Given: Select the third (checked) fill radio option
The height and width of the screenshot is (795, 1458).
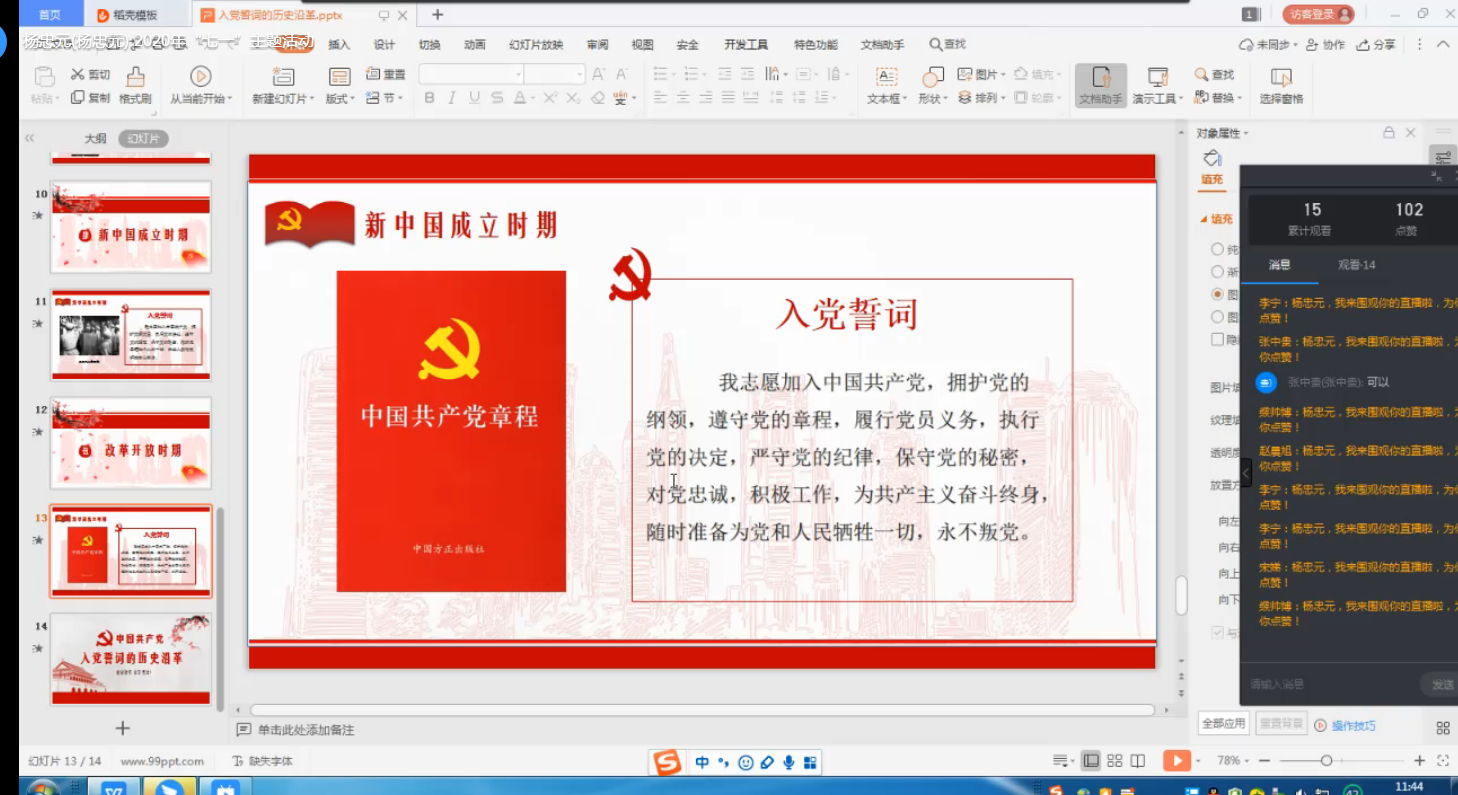Looking at the screenshot, I should 1217,294.
